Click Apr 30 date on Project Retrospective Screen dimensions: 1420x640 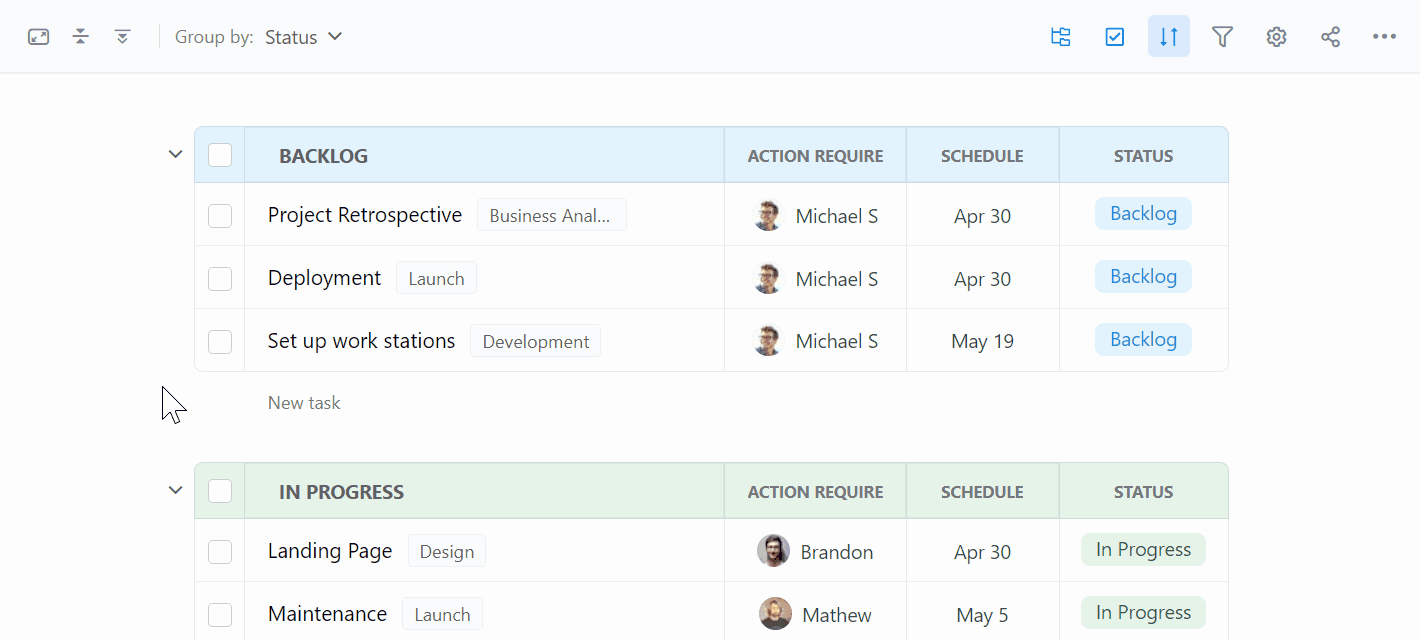982,216
